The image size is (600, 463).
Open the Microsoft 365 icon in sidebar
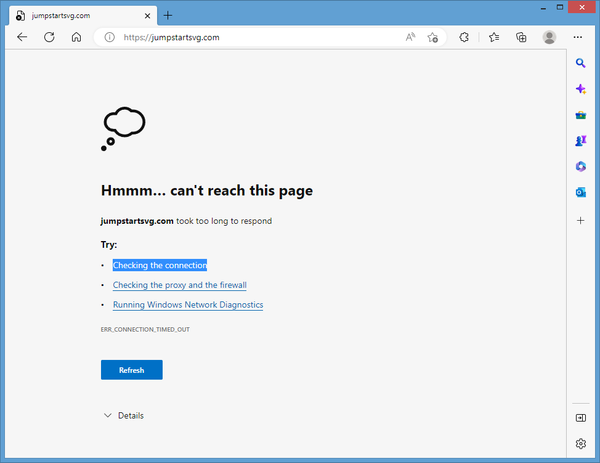click(x=580, y=166)
